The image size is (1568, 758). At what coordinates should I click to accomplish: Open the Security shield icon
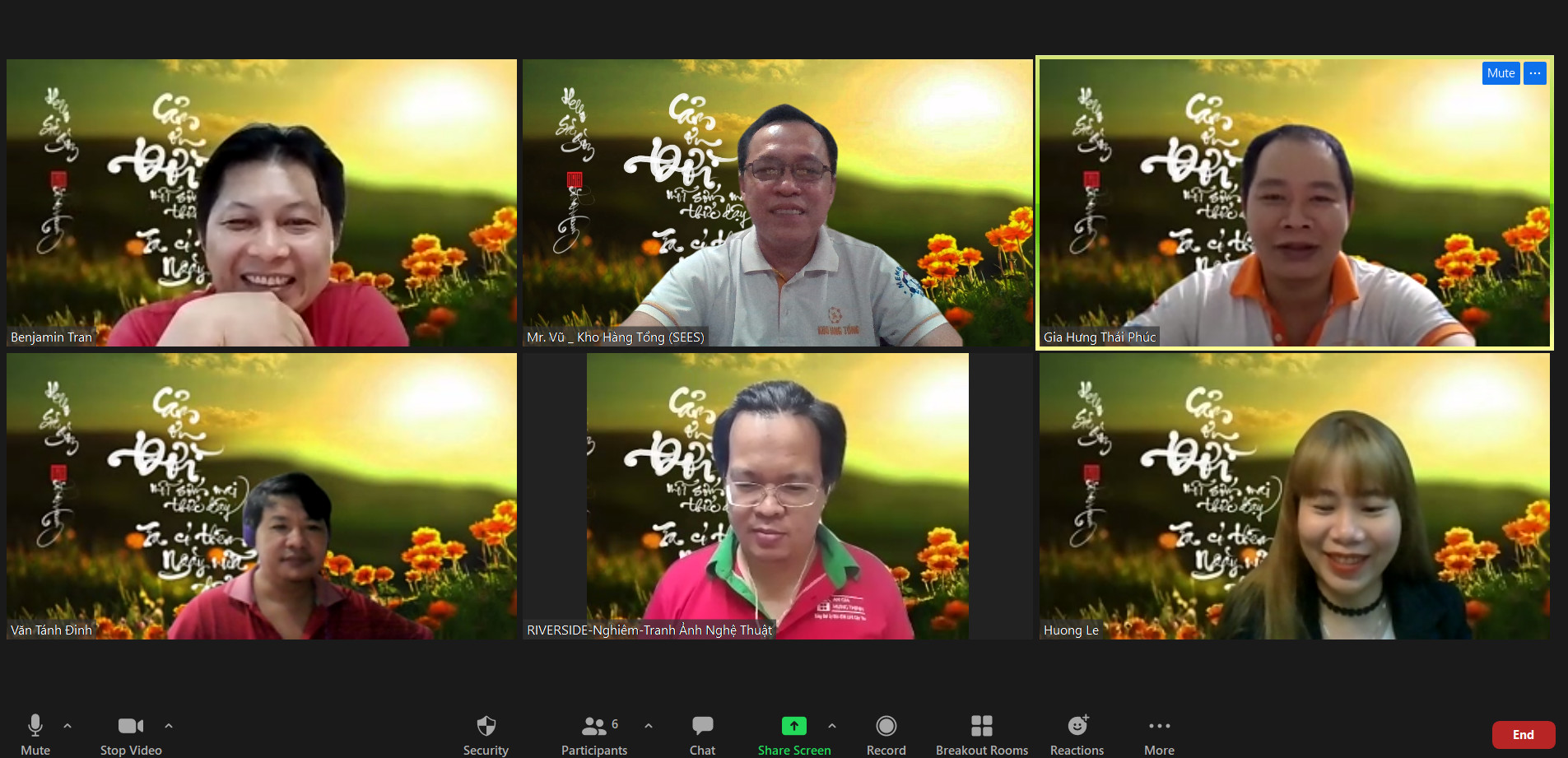pyautogui.click(x=486, y=726)
